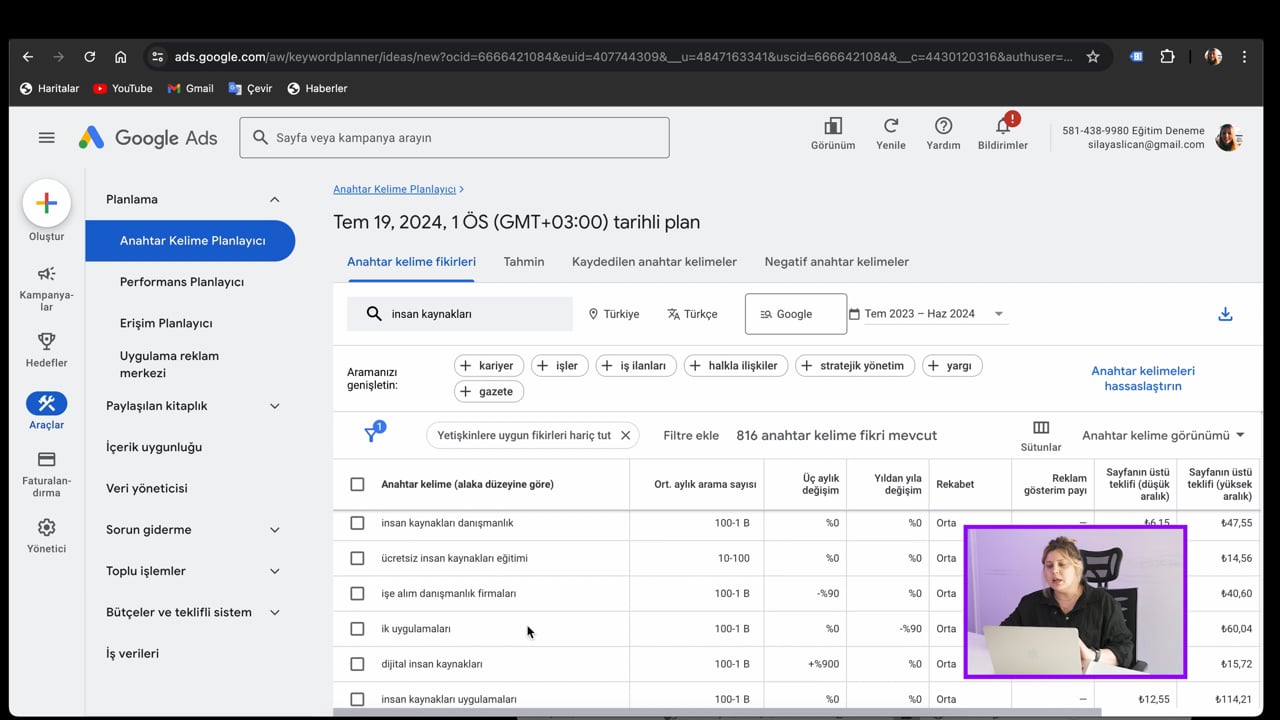The height and width of the screenshot is (720, 1280).
Task: Open the Sütunlar columns icon
Action: pyautogui.click(x=1041, y=428)
